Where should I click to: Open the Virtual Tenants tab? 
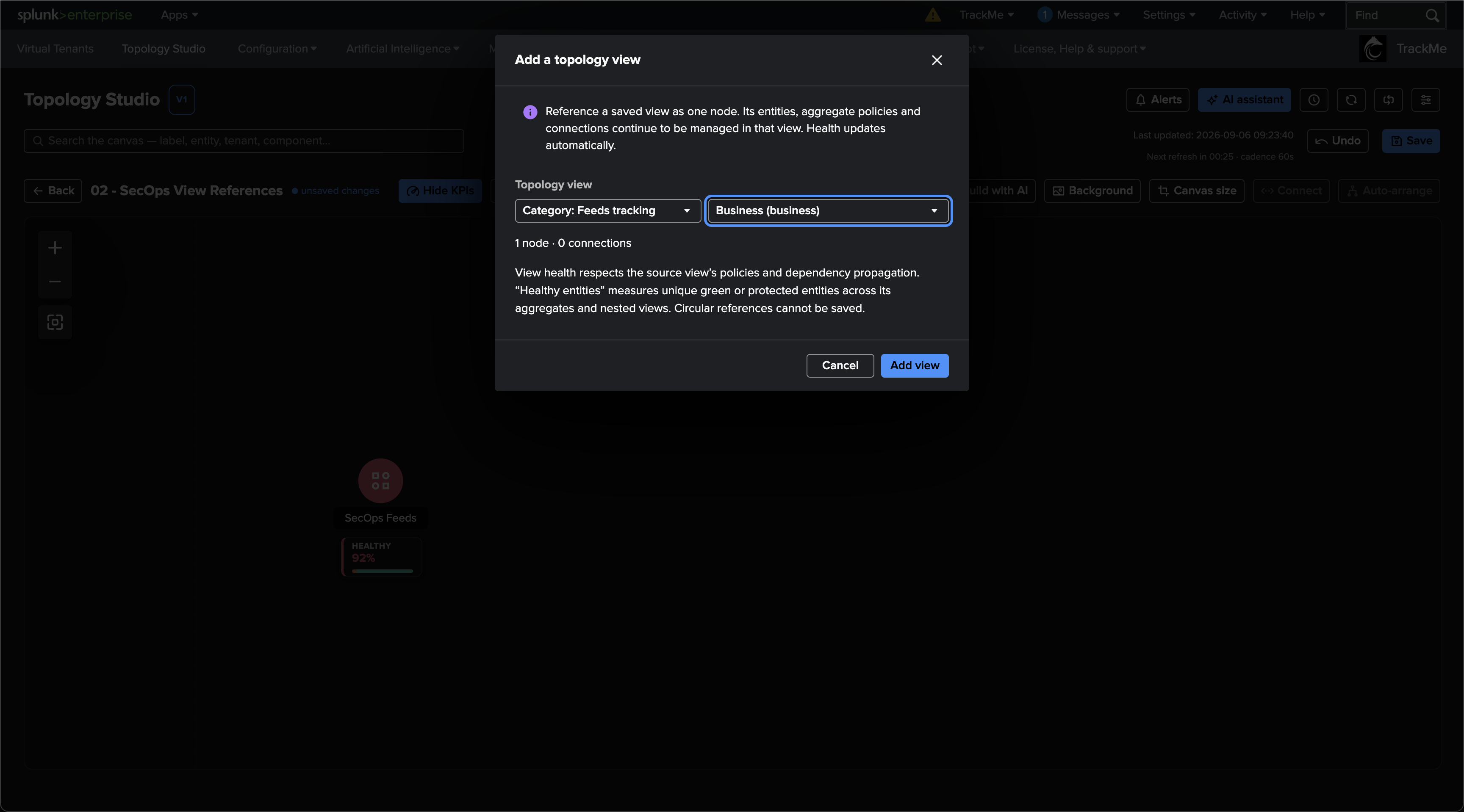(x=55, y=49)
